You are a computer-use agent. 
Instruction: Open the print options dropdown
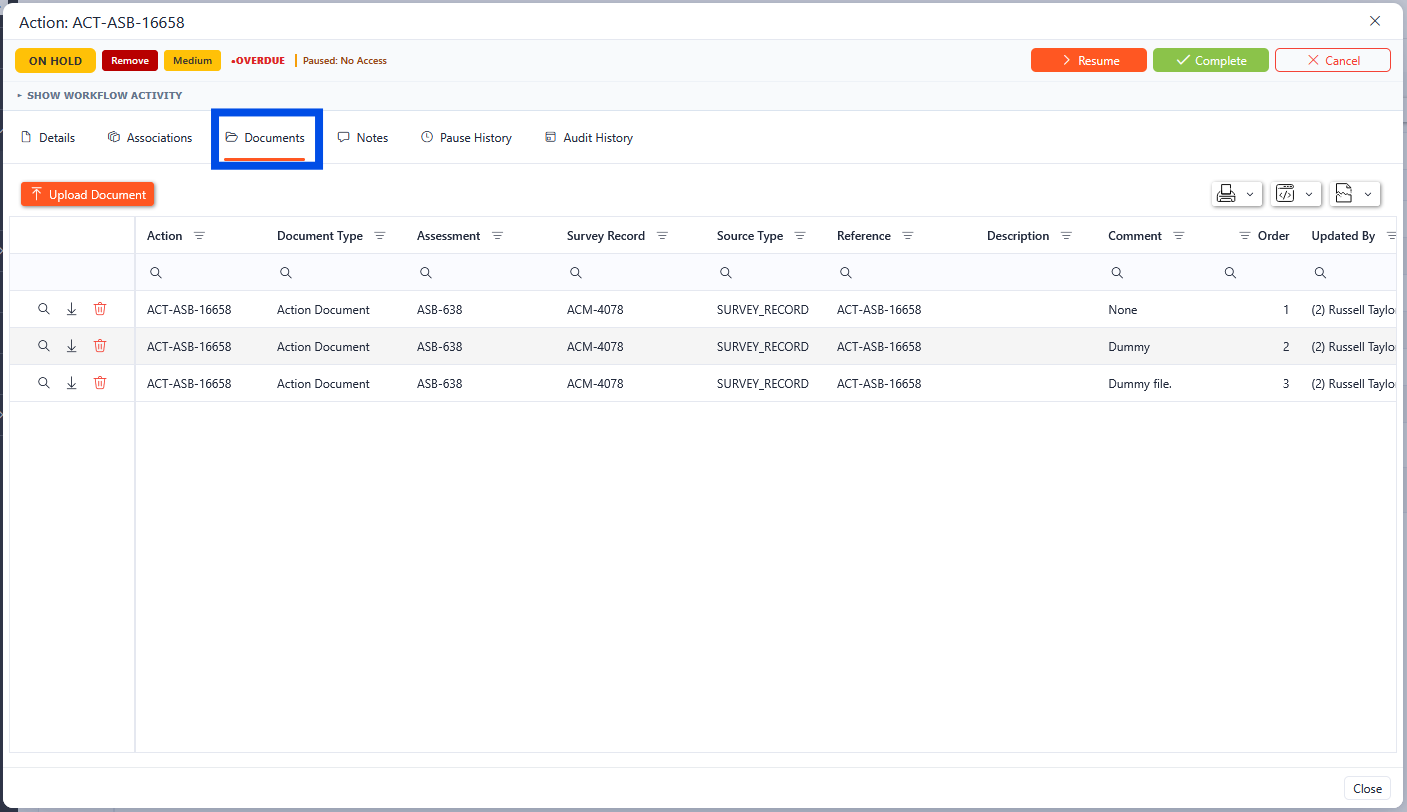point(1236,194)
